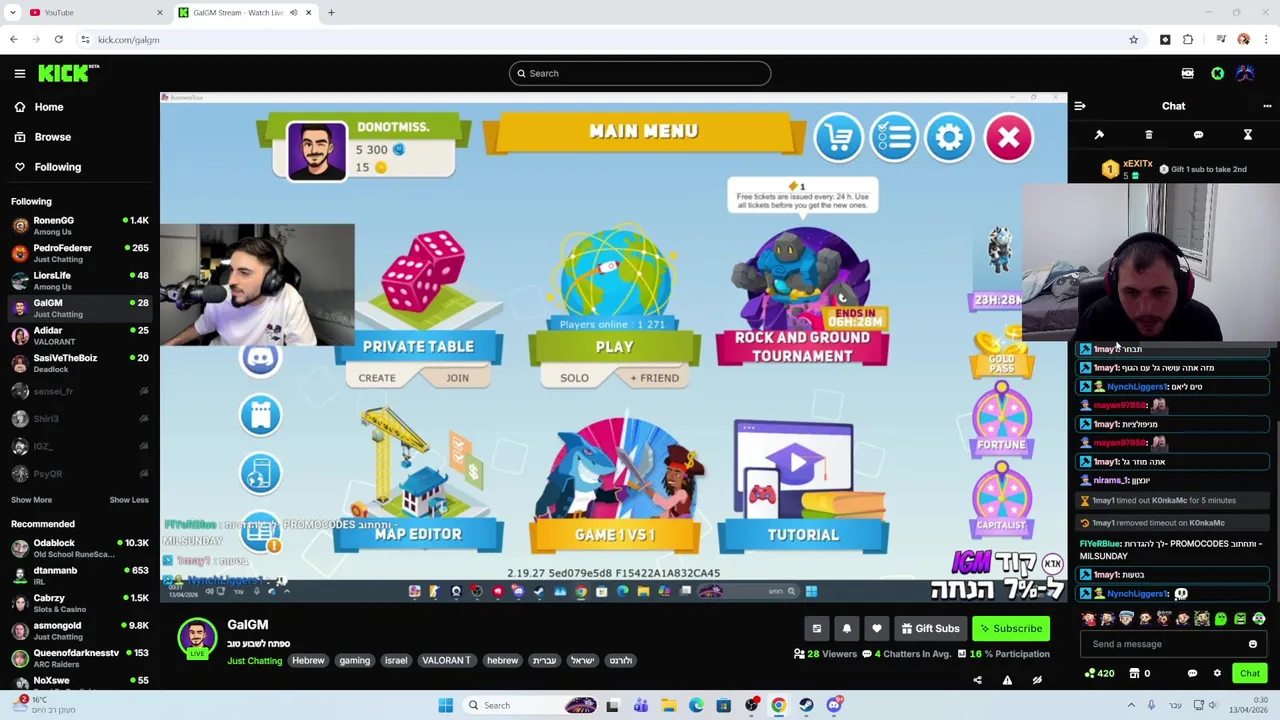The image size is (1280, 720).
Task: Open xEXITx top gifter leaderboard entry
Action: [1129, 169]
